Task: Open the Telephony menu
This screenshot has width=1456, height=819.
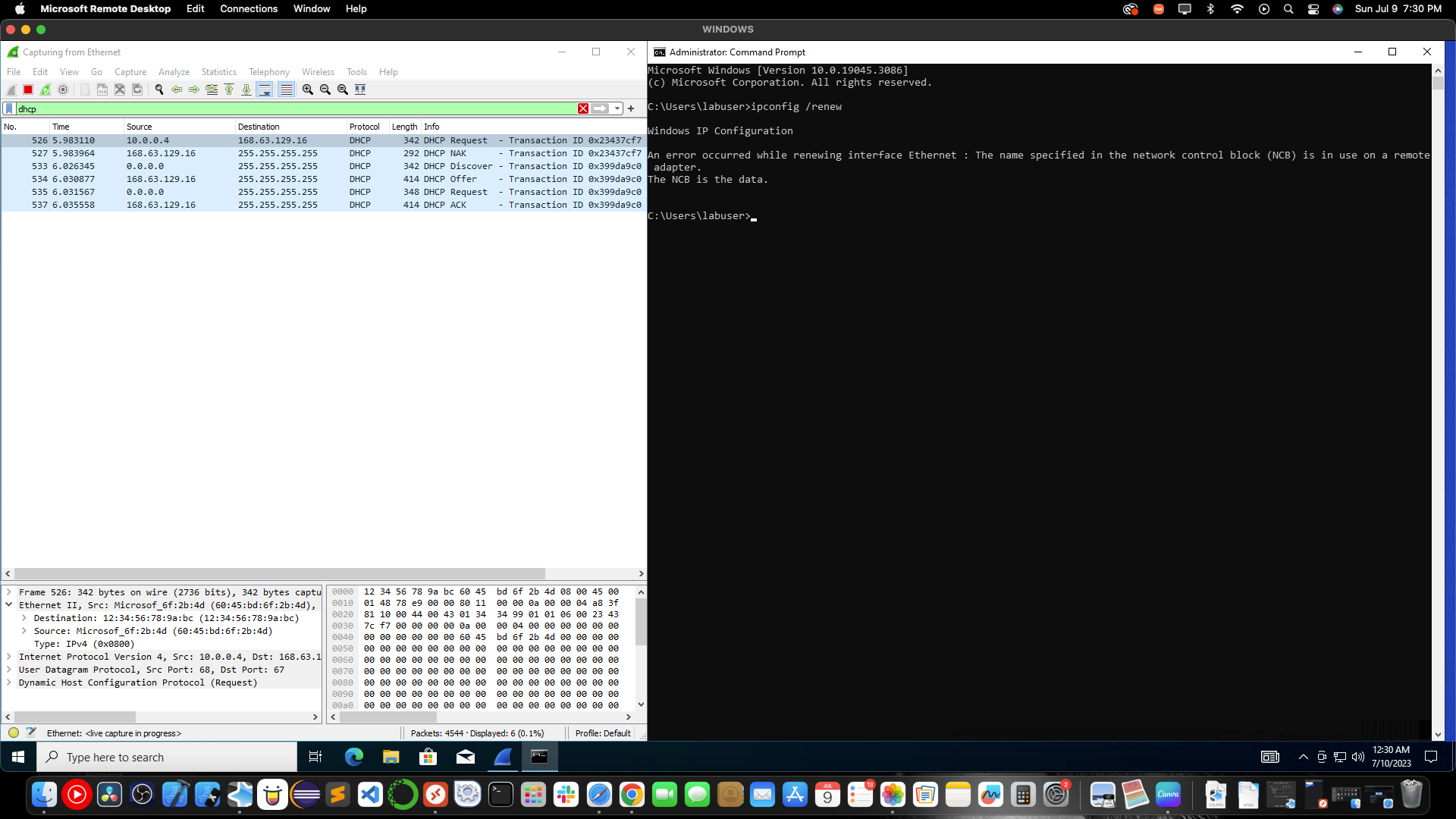Action: click(x=268, y=71)
